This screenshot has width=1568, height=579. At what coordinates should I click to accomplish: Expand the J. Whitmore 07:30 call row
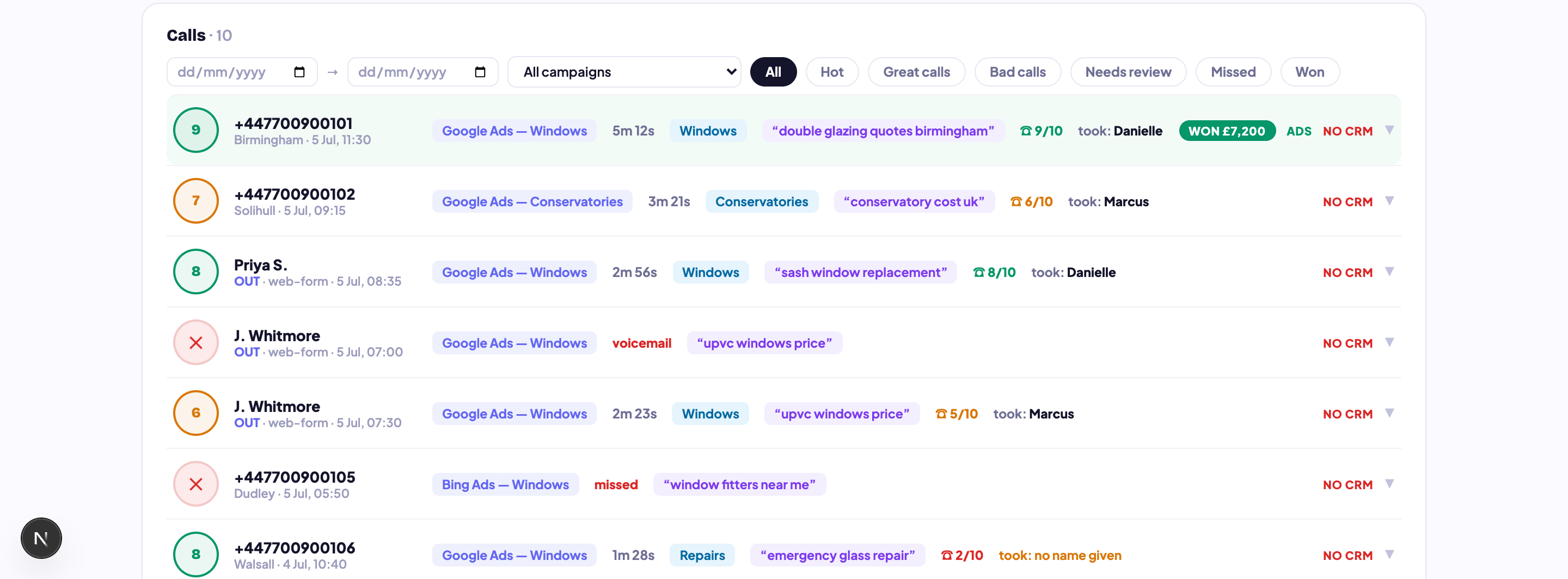1389,413
